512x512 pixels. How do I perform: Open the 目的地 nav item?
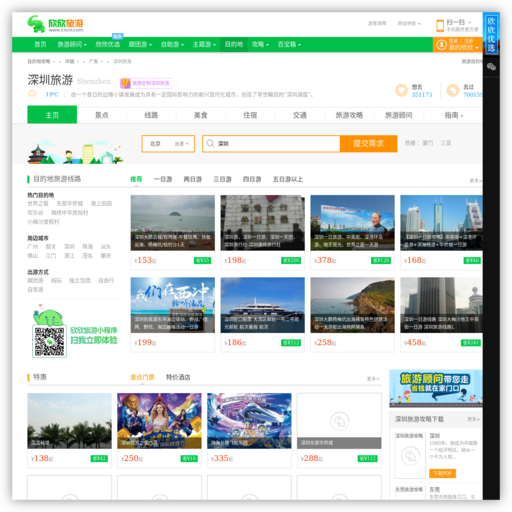point(234,44)
